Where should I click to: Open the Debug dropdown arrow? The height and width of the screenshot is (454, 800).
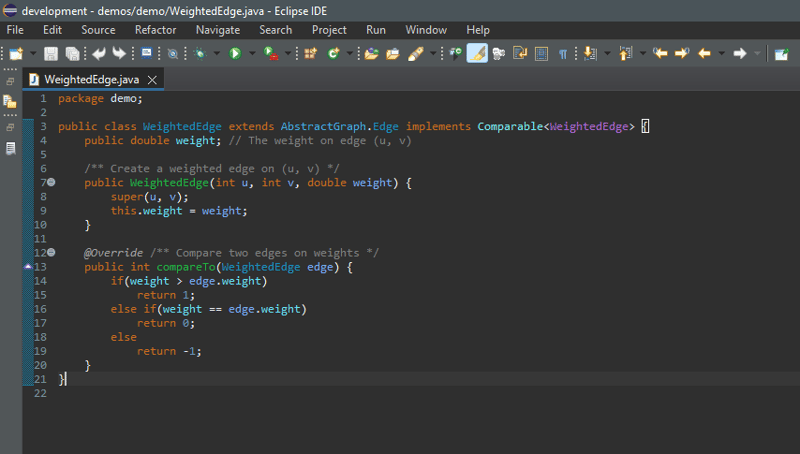coord(216,53)
